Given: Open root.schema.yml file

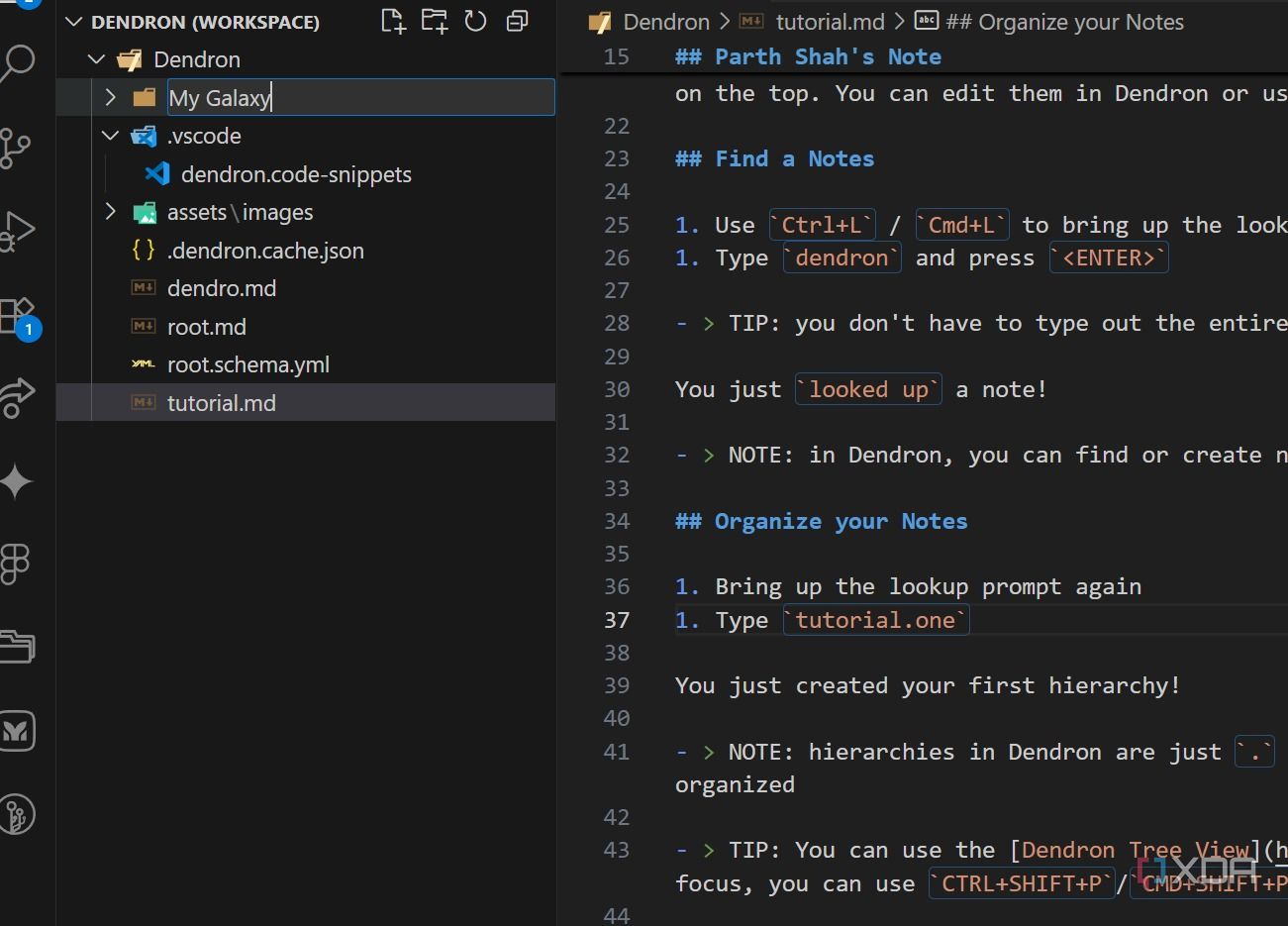Looking at the screenshot, I should click(x=248, y=364).
